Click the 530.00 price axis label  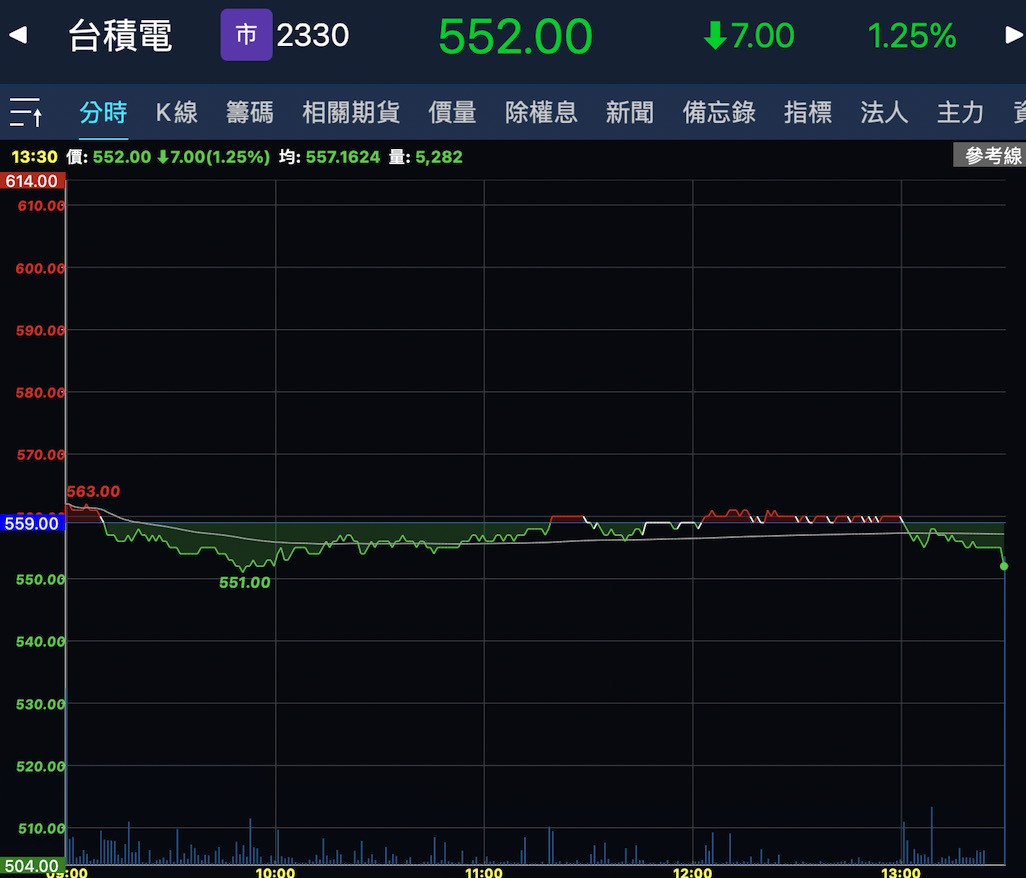[41, 705]
